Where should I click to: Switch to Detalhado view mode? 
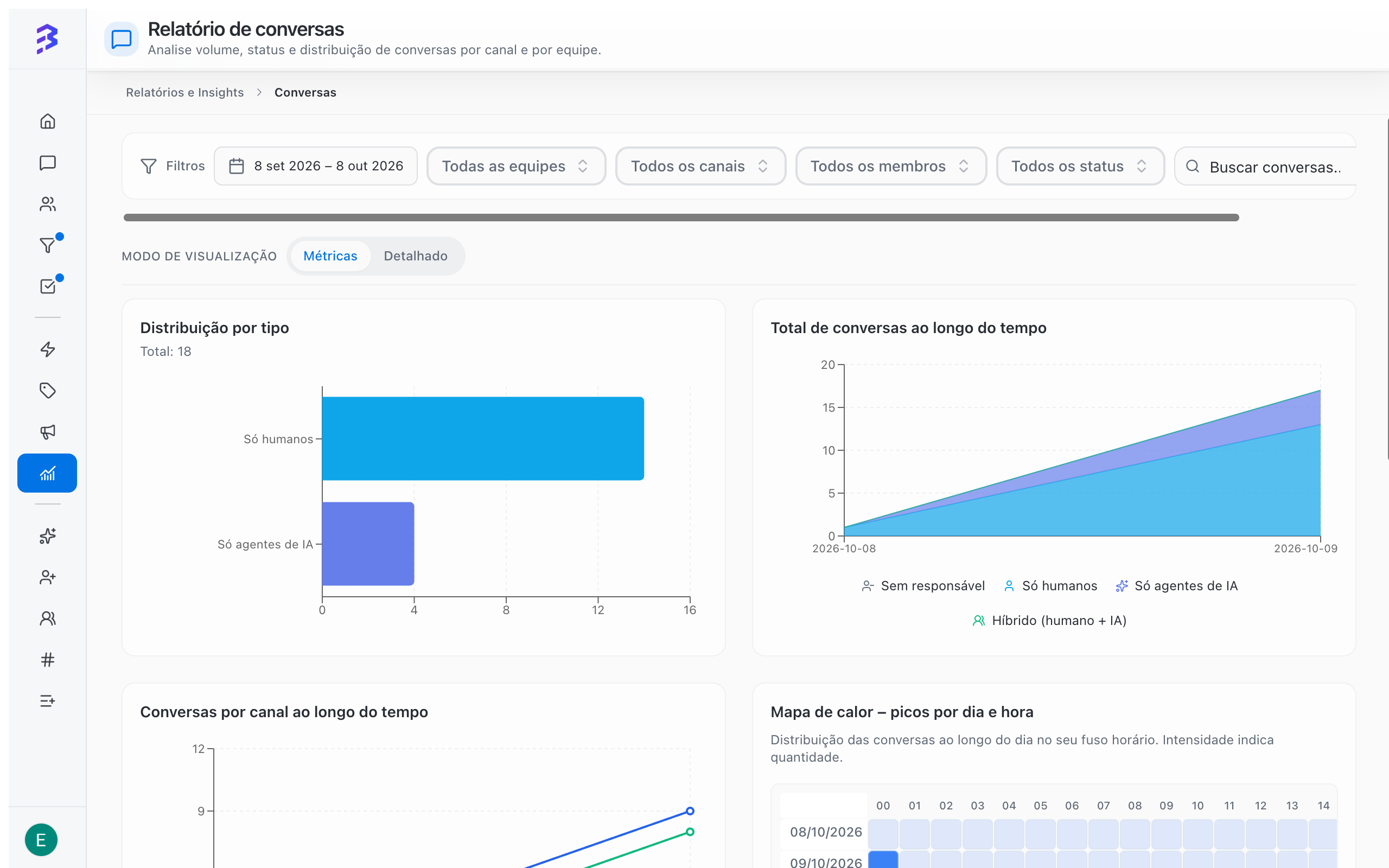(416, 256)
